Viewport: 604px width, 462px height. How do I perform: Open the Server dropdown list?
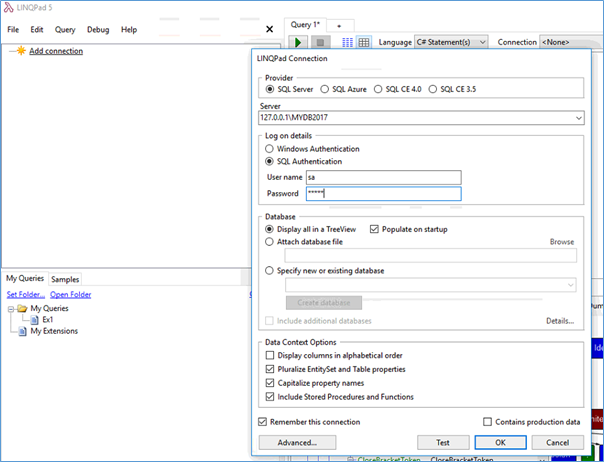point(579,118)
